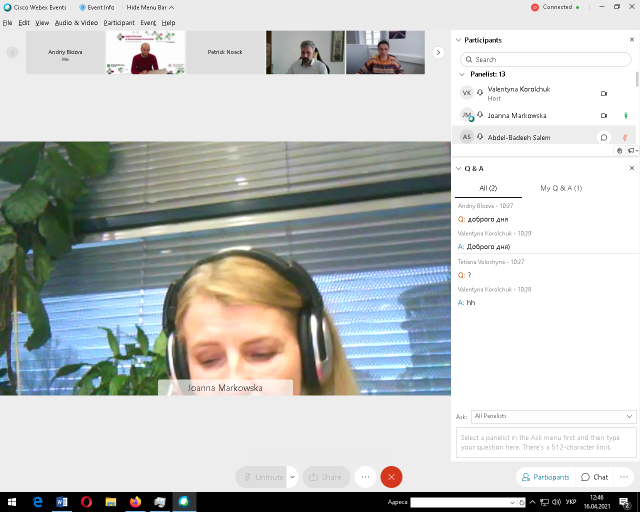Click the answer 'hh' from Valentyna Korolchuk
The image size is (640, 512).
pos(471,303)
